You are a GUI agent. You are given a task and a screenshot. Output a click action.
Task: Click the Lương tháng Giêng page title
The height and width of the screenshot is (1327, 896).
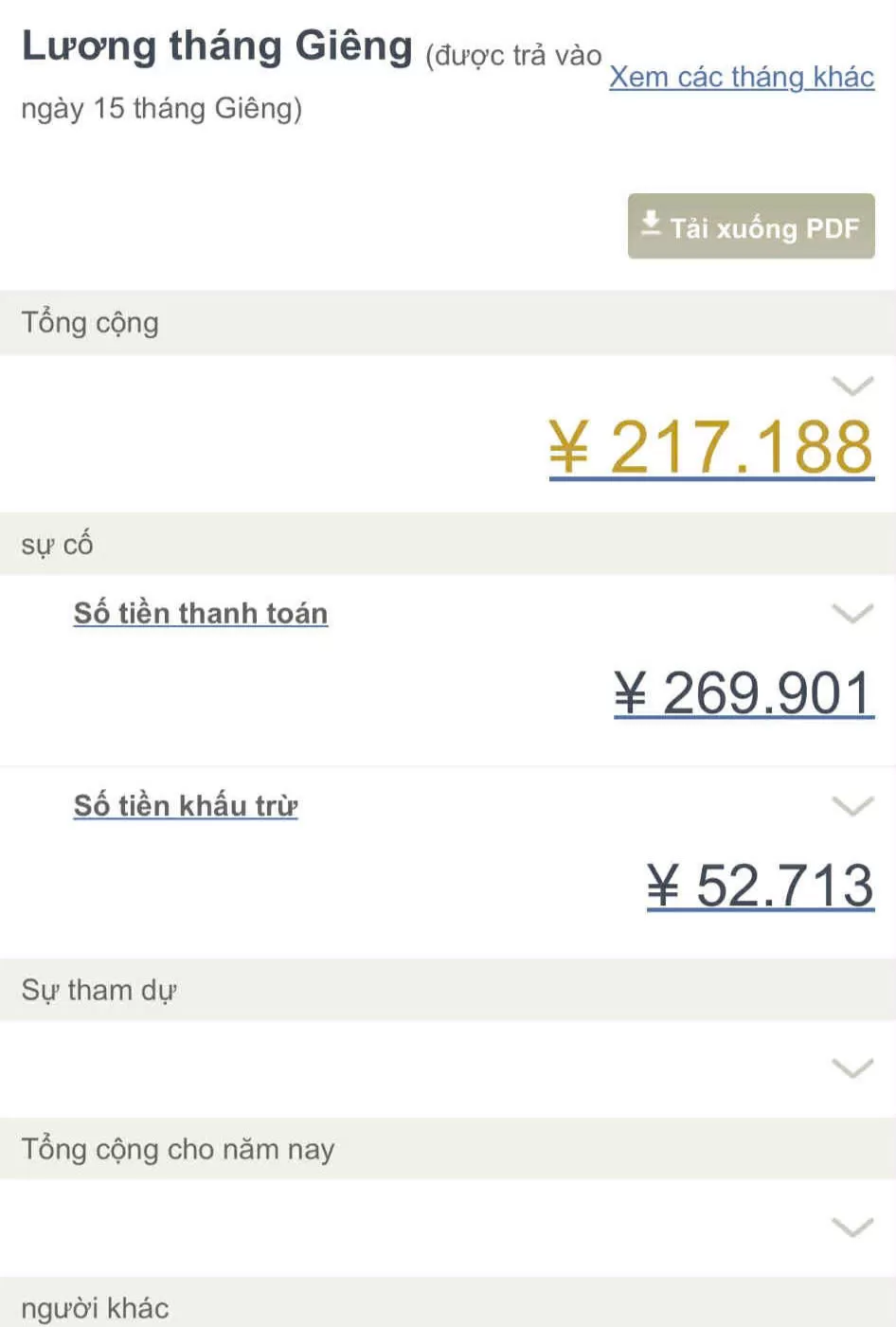[x=217, y=45]
